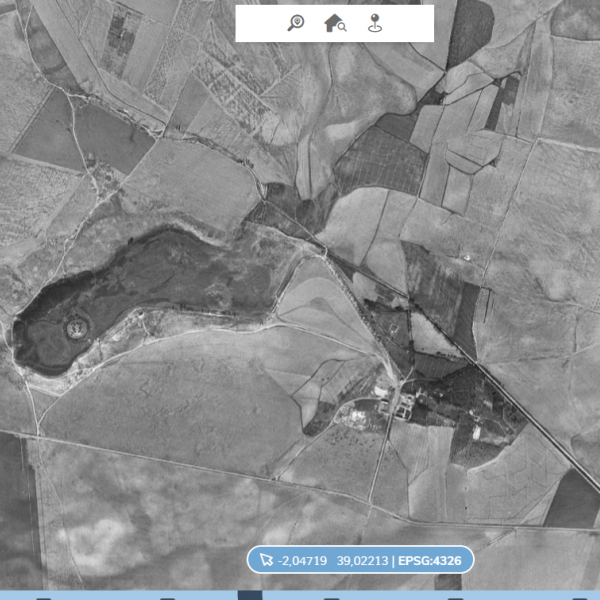Image resolution: width=600 pixels, height=600 pixels.
Task: Select the dark highlighted segment in bottom timeline bar
Action: (250, 595)
